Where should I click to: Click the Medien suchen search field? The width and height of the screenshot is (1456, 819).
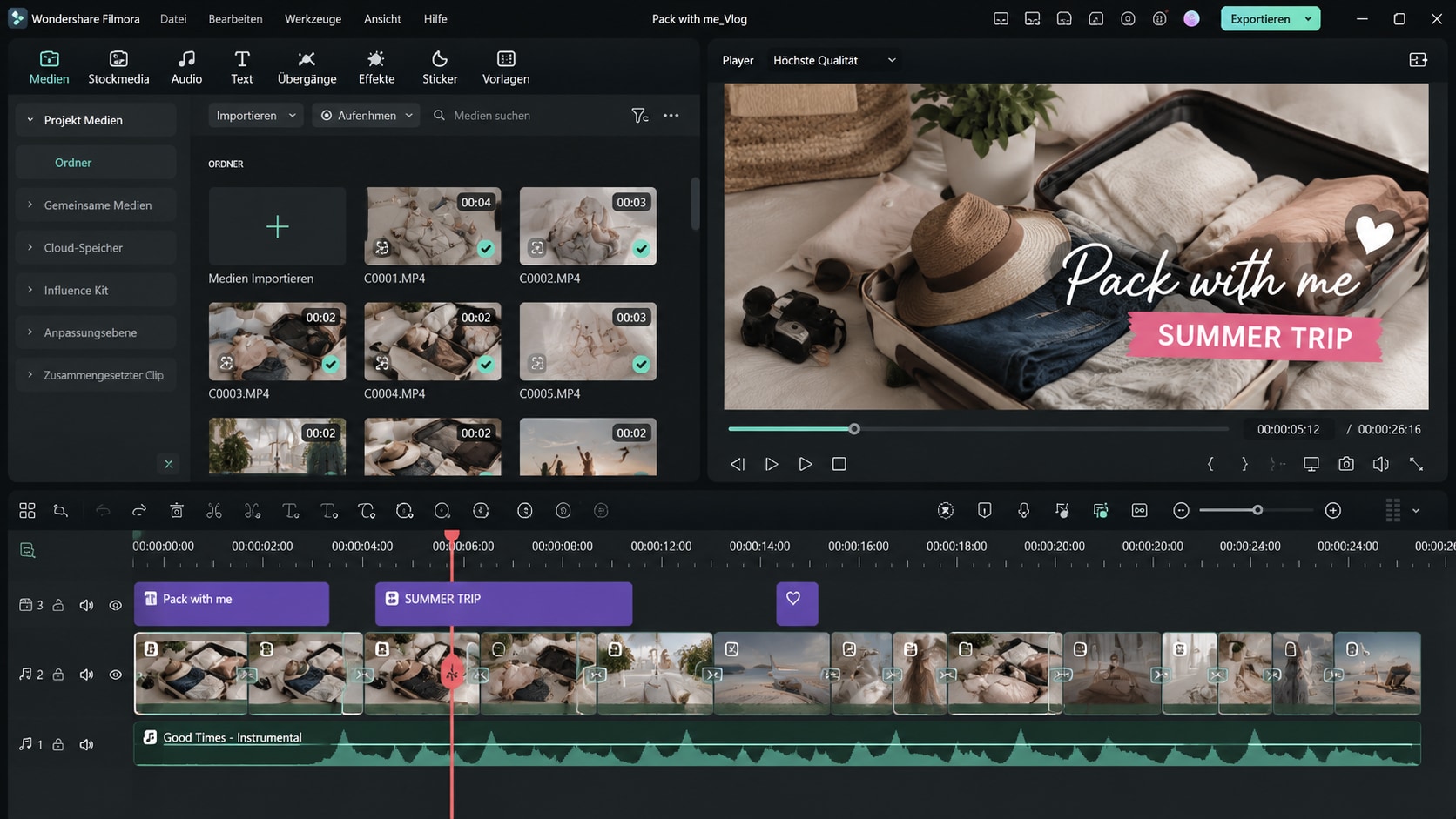tap(527, 115)
